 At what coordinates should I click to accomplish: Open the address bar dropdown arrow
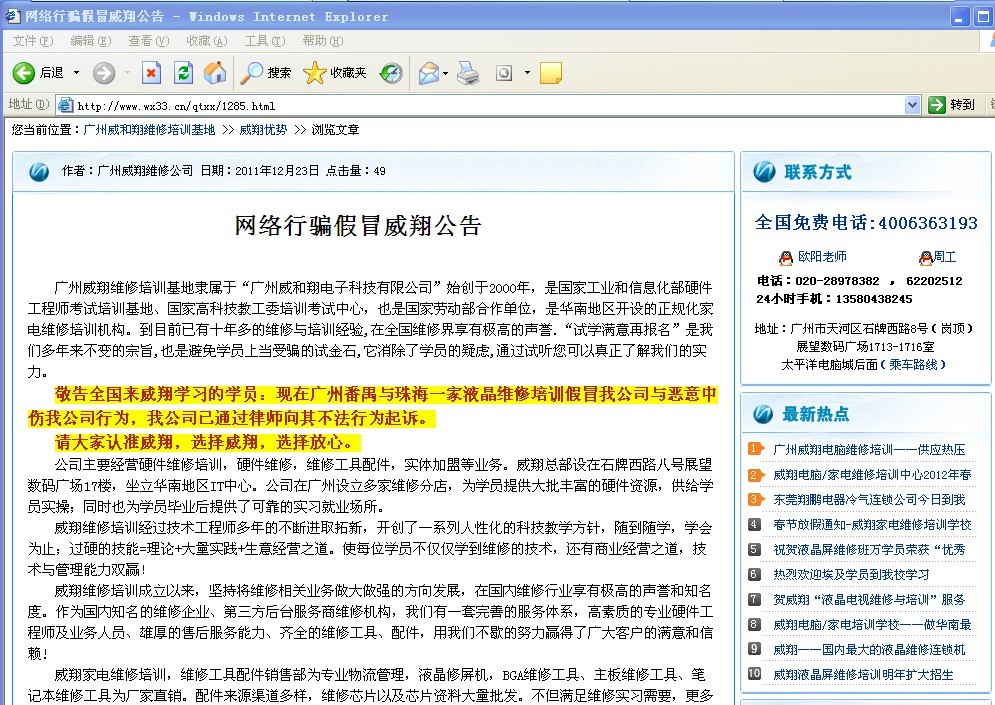coord(912,105)
